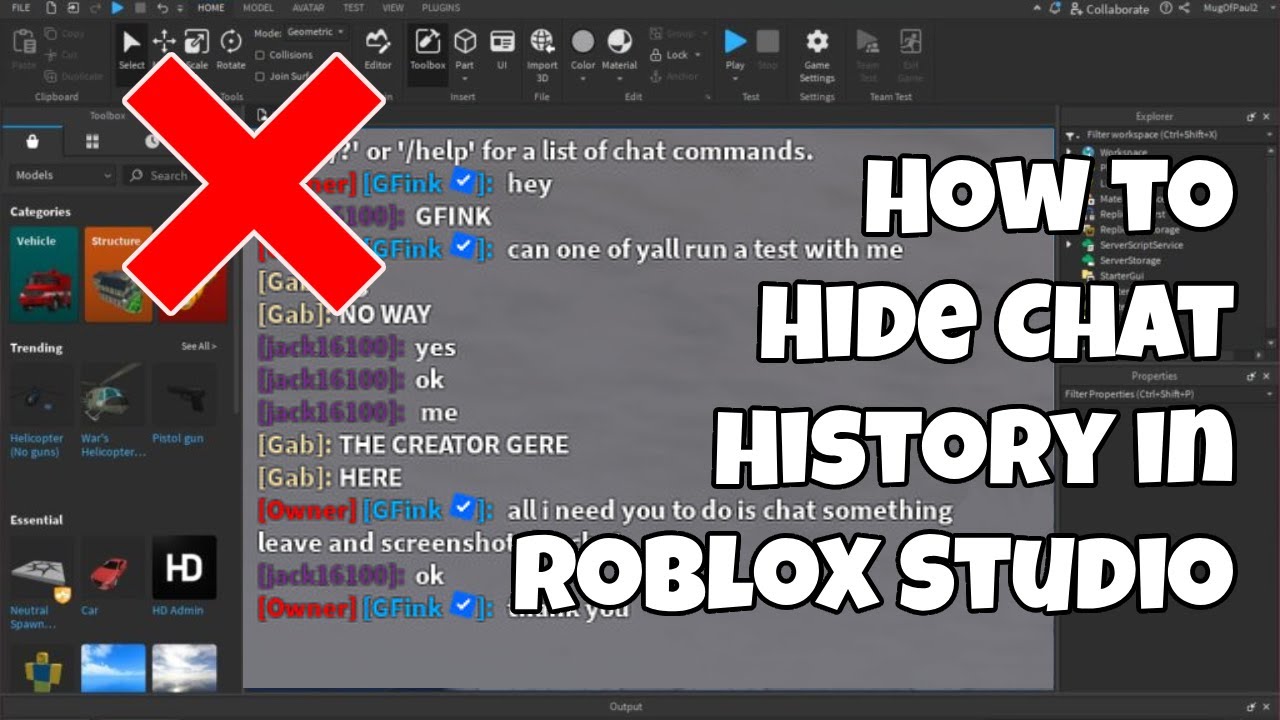Open the Structure category card
The image size is (1280, 720).
118,275
